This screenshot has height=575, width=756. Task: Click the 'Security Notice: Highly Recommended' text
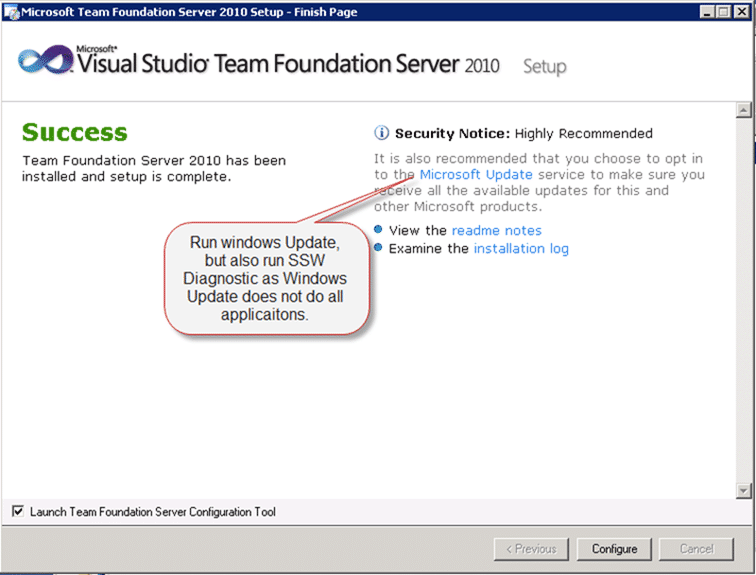tap(524, 134)
